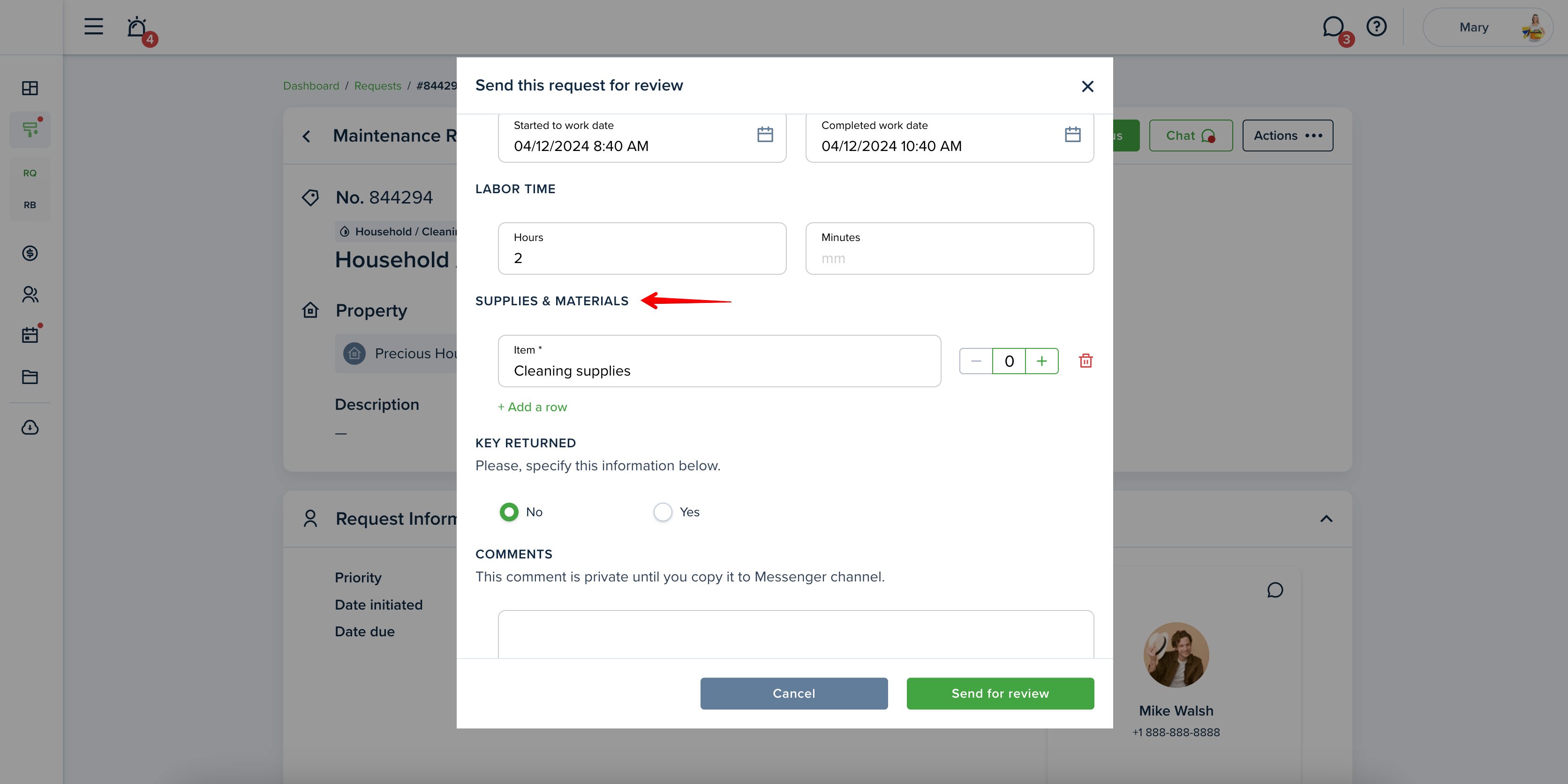
Task: Open the messages chat bubble icon
Action: click(1333, 27)
